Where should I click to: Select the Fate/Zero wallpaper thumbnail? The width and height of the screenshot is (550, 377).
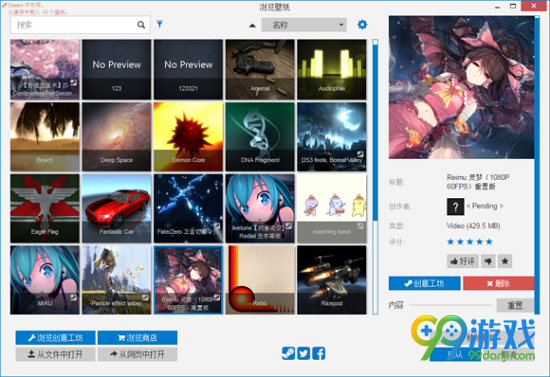coord(188,208)
